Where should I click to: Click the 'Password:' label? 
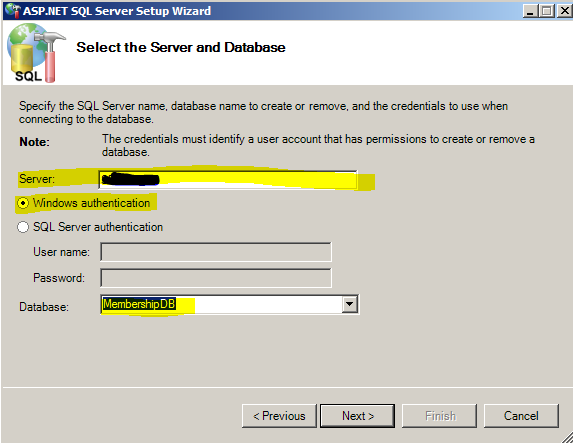click(x=59, y=278)
